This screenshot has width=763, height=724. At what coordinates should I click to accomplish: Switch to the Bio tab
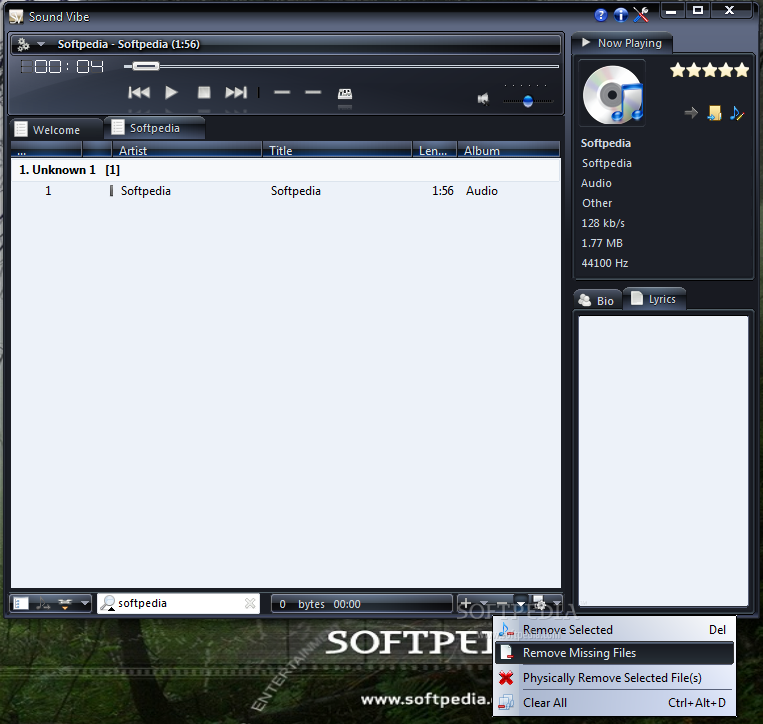597,300
